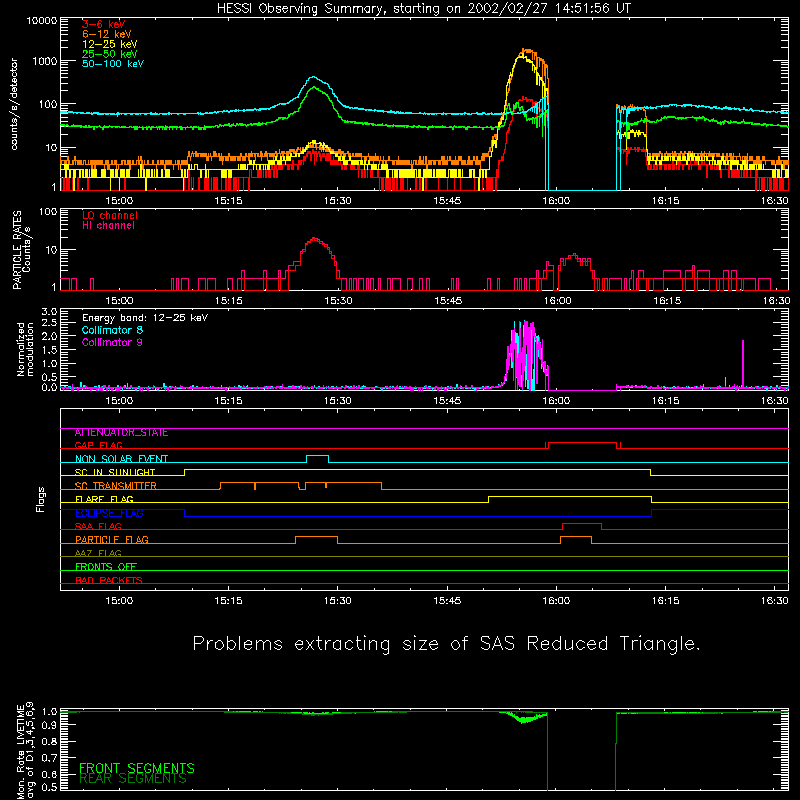The image size is (800, 800).
Task: Click the cyan 50-100 keV peak near 15:27
Action: pos(313,78)
